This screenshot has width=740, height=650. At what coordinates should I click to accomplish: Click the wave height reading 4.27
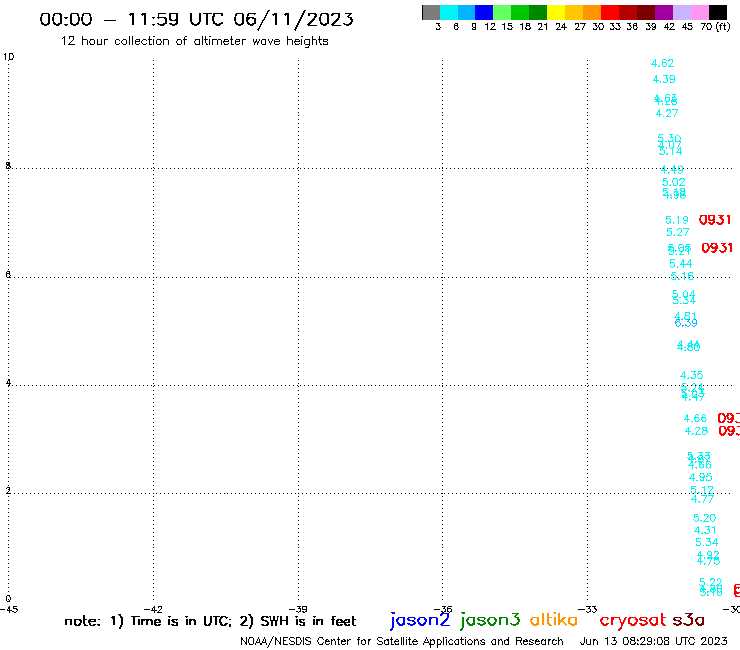pos(667,113)
